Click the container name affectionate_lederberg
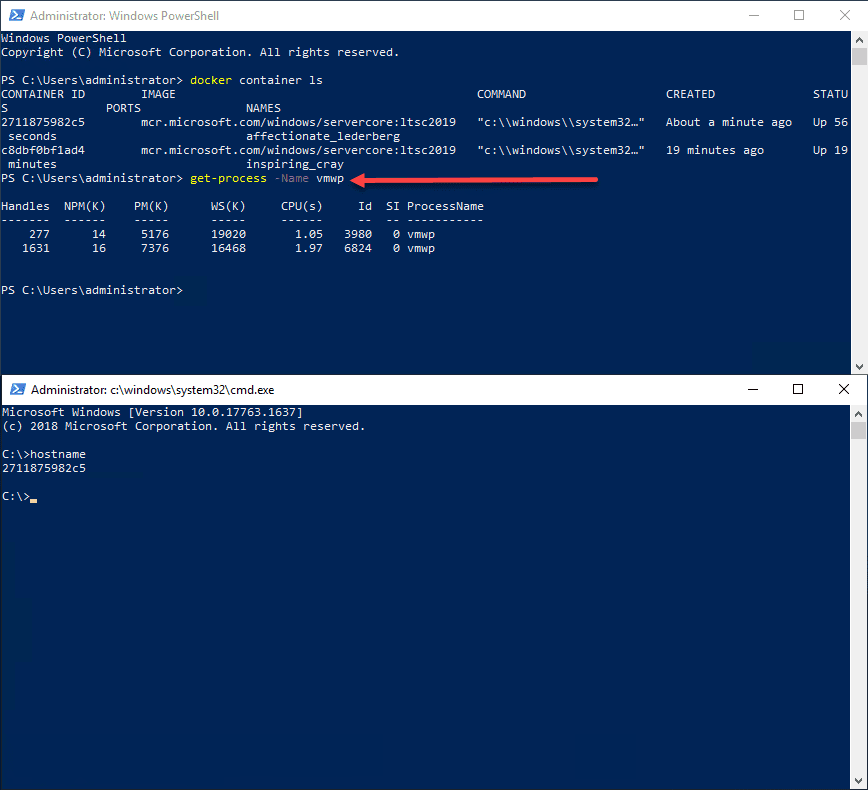 coord(322,136)
